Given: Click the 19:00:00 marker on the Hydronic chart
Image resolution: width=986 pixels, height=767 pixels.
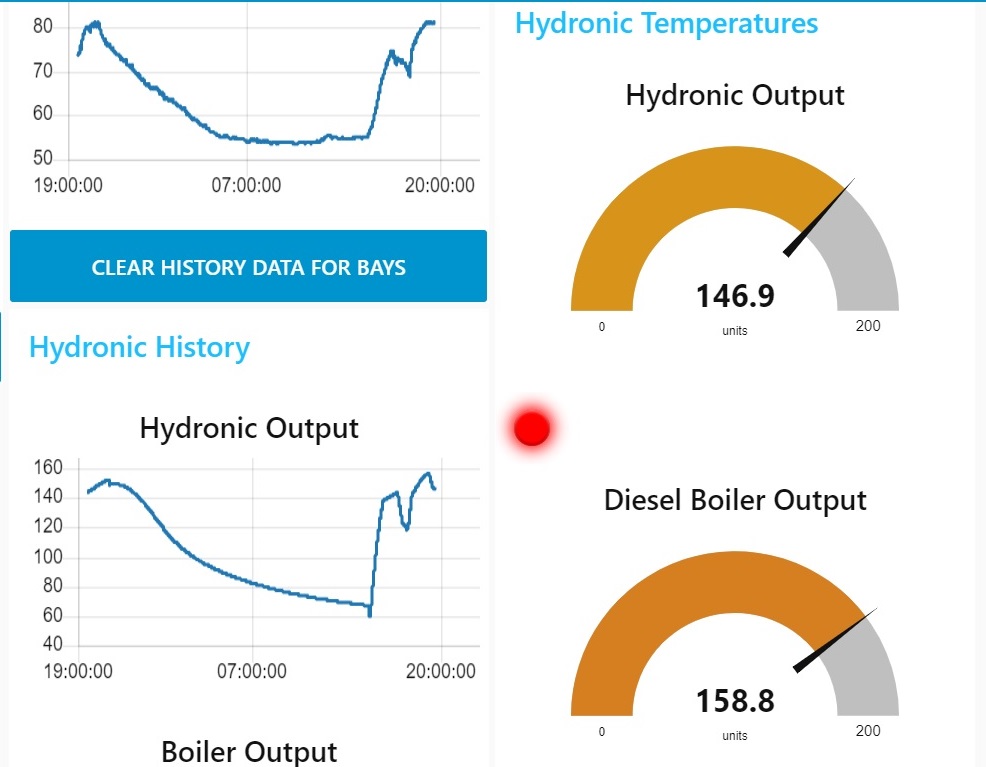Looking at the screenshot, I should click(78, 671).
